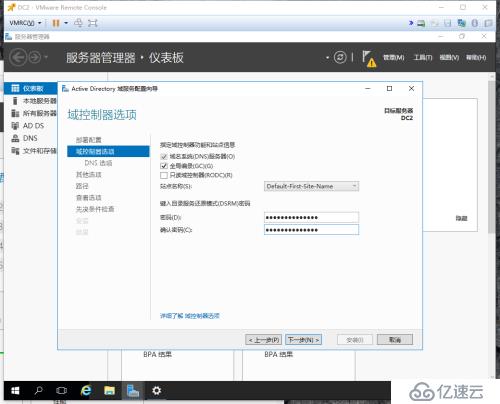Click the 下一步(N) next button

click(303, 340)
